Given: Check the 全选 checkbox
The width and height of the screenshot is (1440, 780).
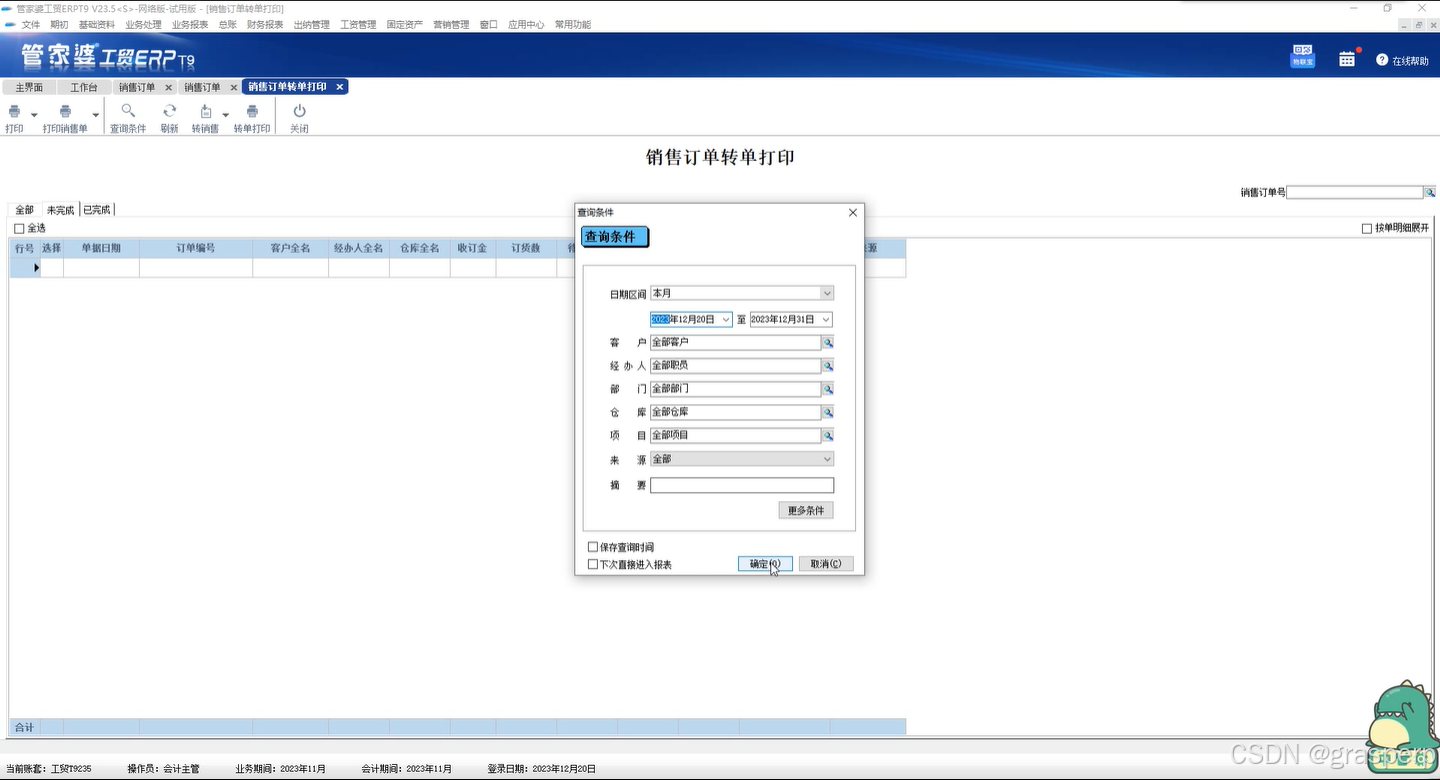Looking at the screenshot, I should pyautogui.click(x=19, y=228).
